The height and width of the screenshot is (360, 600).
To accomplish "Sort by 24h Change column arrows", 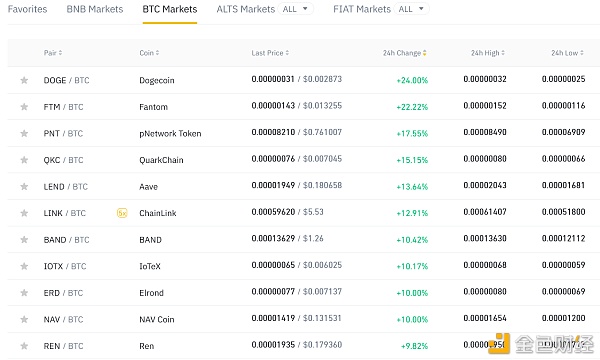I will point(424,53).
